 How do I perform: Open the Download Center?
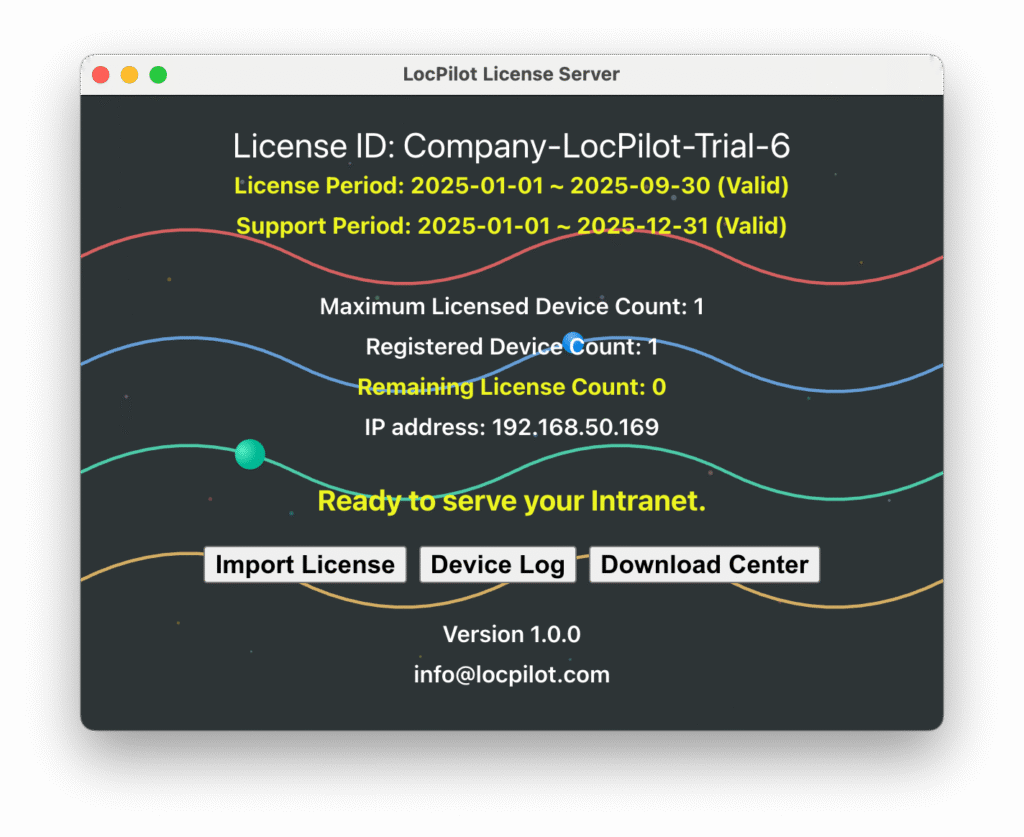(x=704, y=565)
